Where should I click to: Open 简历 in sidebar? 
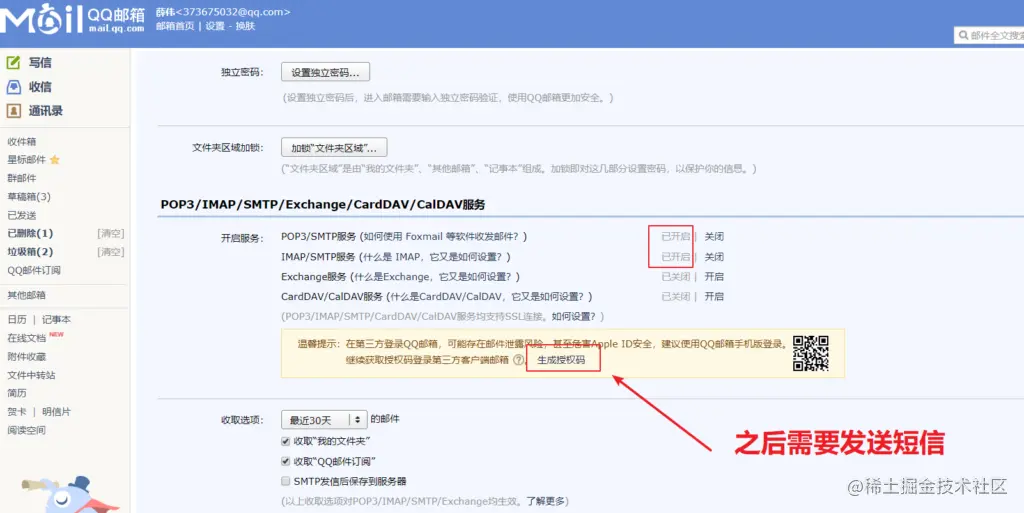pyautogui.click(x=17, y=393)
